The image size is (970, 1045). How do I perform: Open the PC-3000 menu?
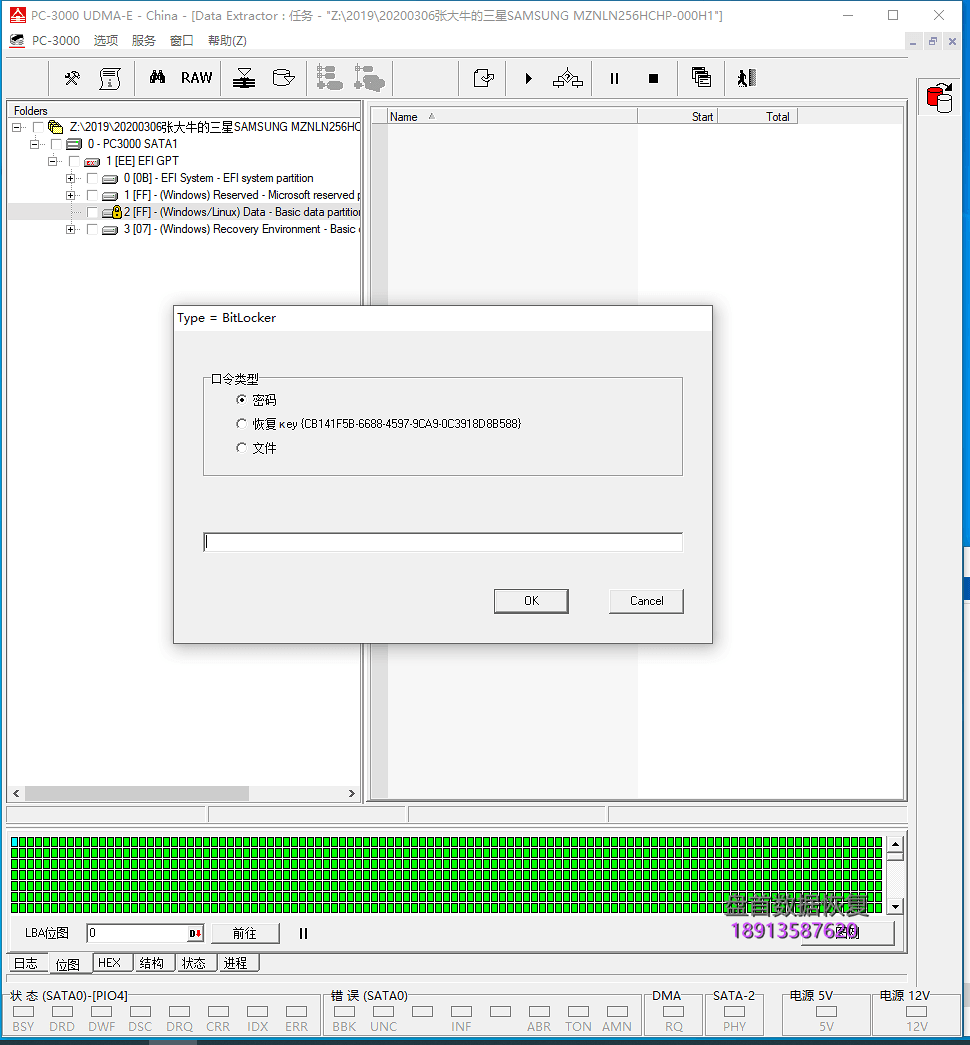tap(55, 41)
